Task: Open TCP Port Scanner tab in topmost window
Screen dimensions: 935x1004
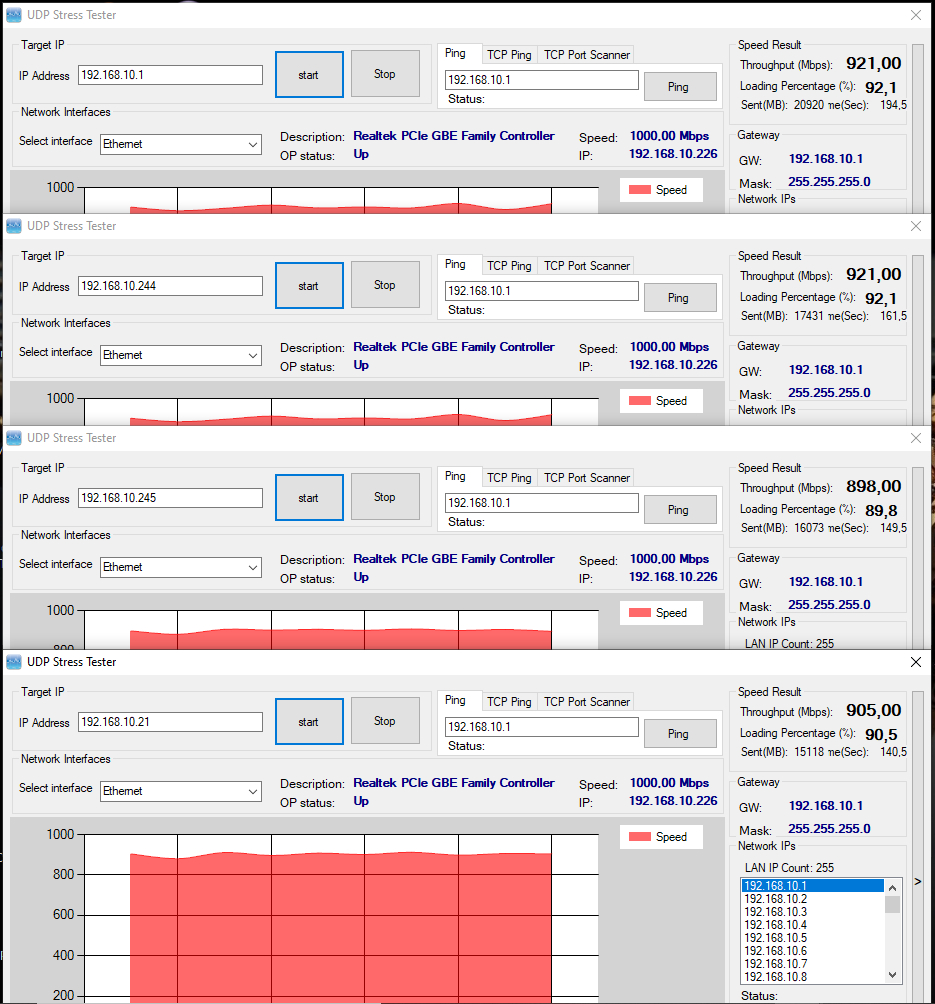Action: [x=587, y=55]
